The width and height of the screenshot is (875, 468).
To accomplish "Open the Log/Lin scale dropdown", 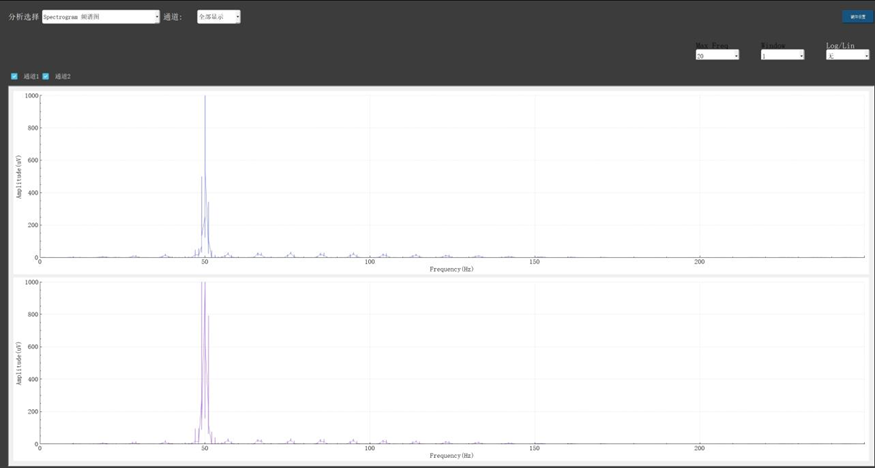I will (x=847, y=56).
